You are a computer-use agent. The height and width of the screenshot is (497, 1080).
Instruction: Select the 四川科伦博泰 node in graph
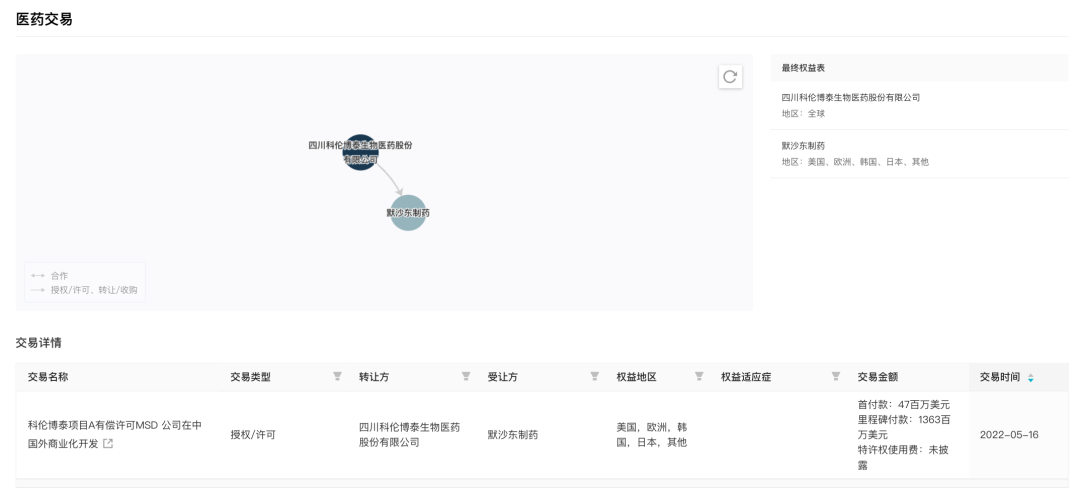point(361,152)
